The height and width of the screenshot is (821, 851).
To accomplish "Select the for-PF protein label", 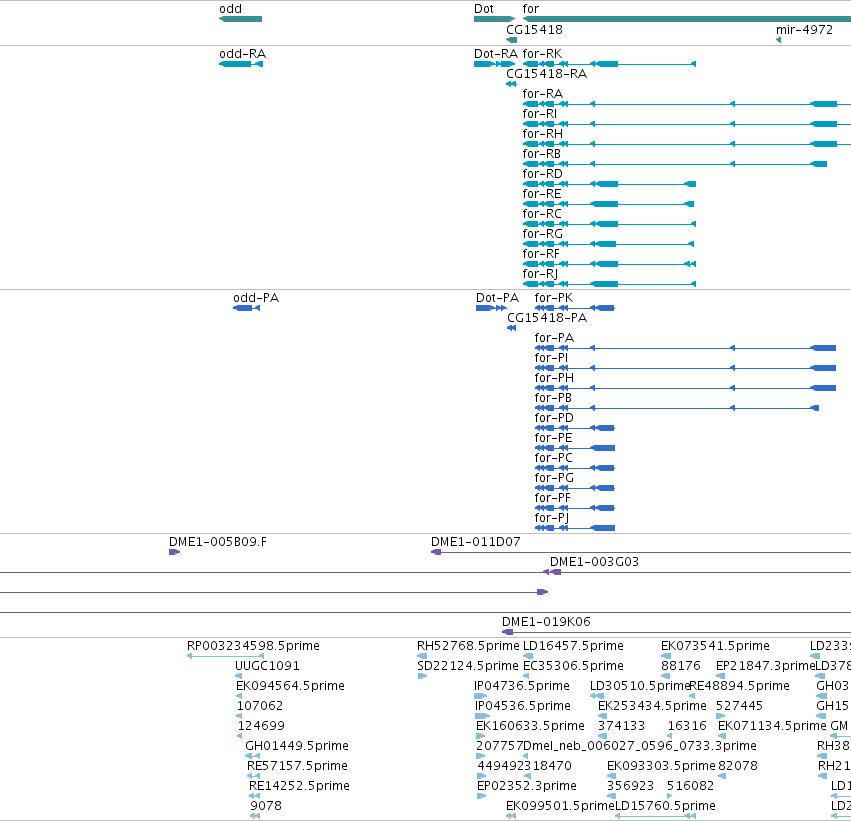I will pos(552,499).
